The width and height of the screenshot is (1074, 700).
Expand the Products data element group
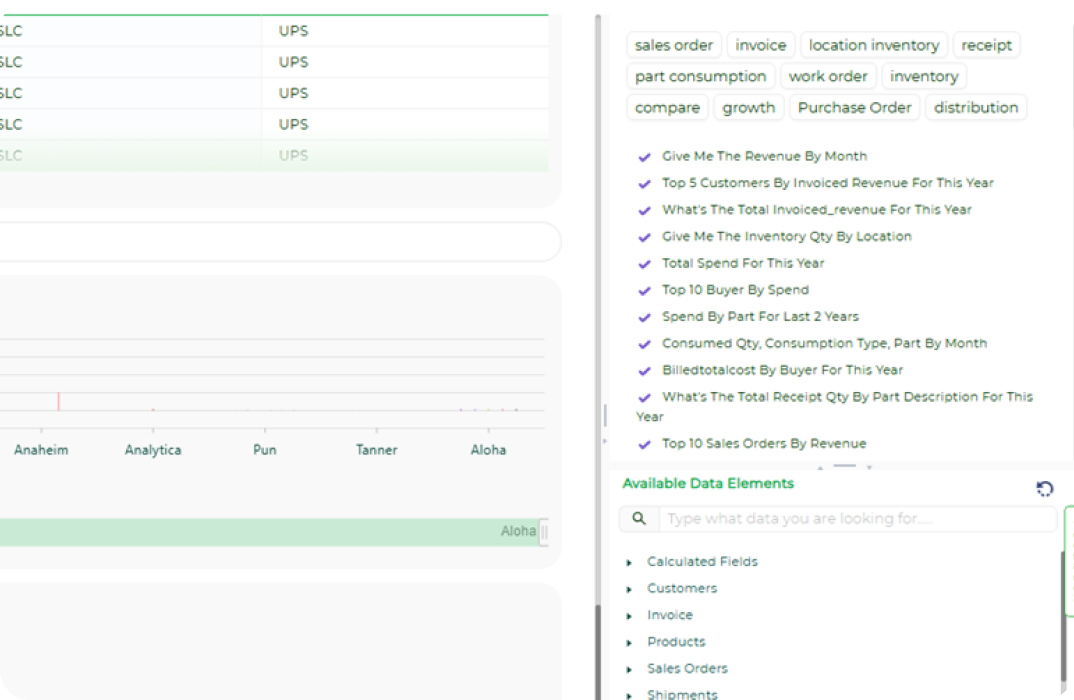click(629, 643)
